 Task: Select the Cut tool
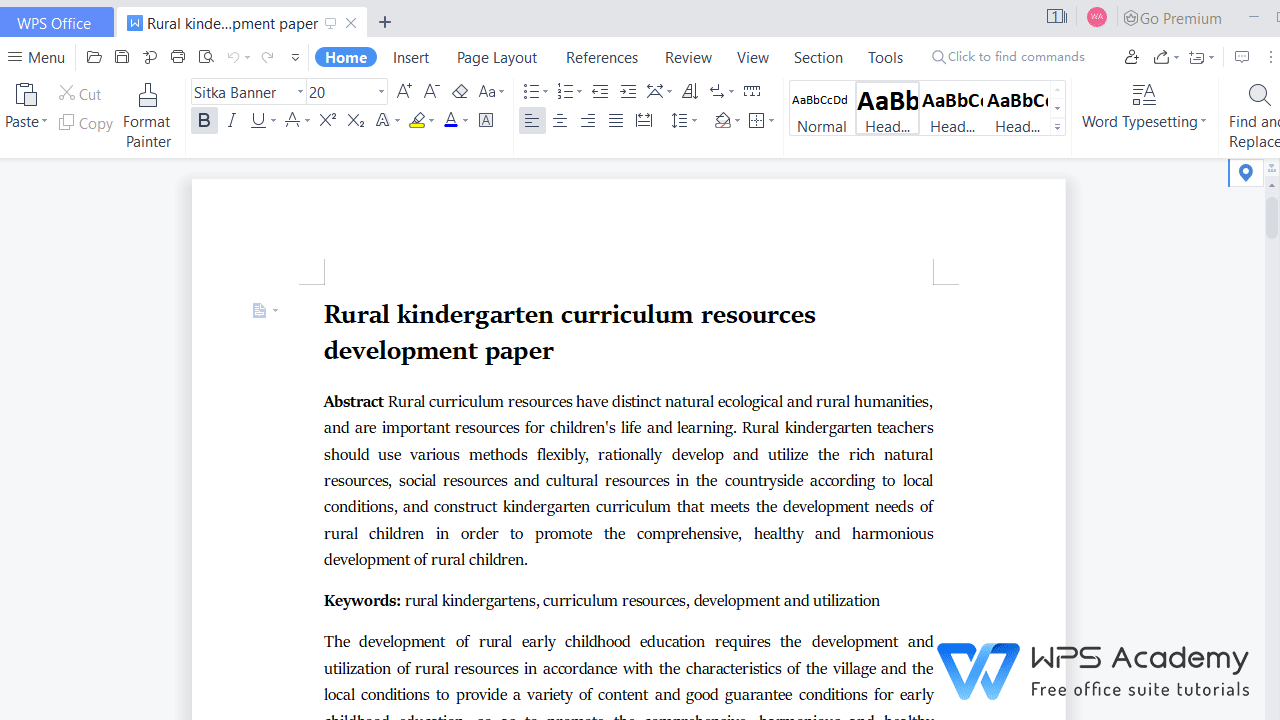click(80, 93)
